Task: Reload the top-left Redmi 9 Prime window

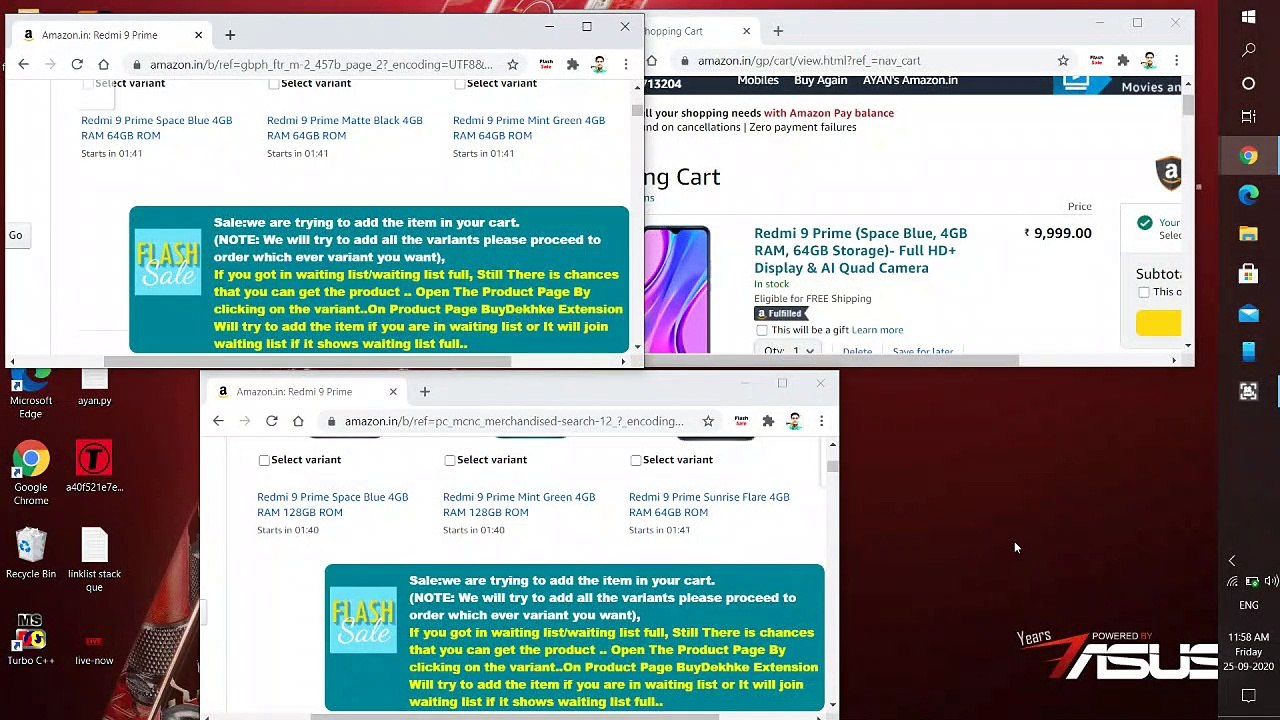Action: 77,64
